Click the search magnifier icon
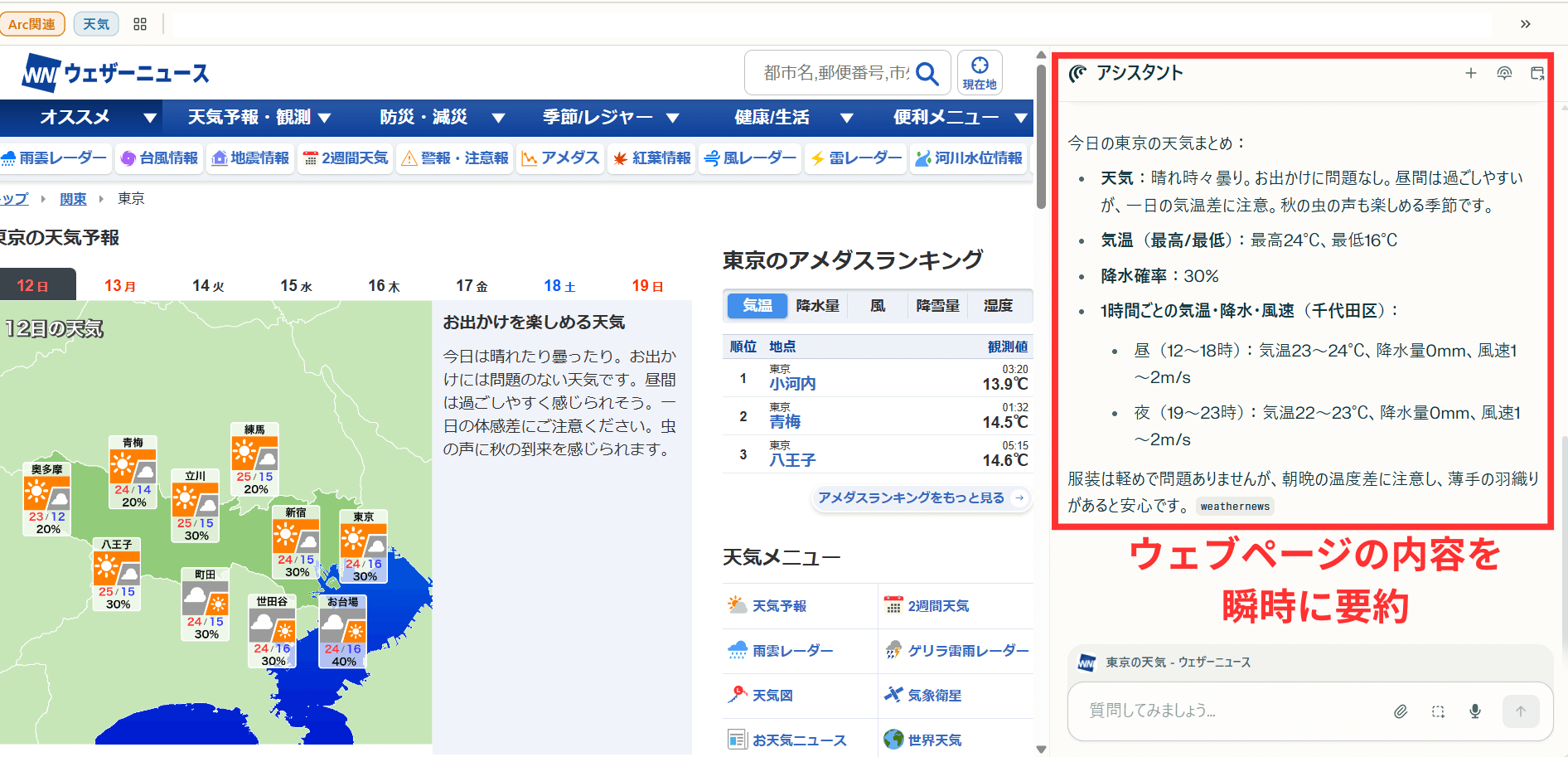Screen dimensions: 1568x757 point(927,74)
